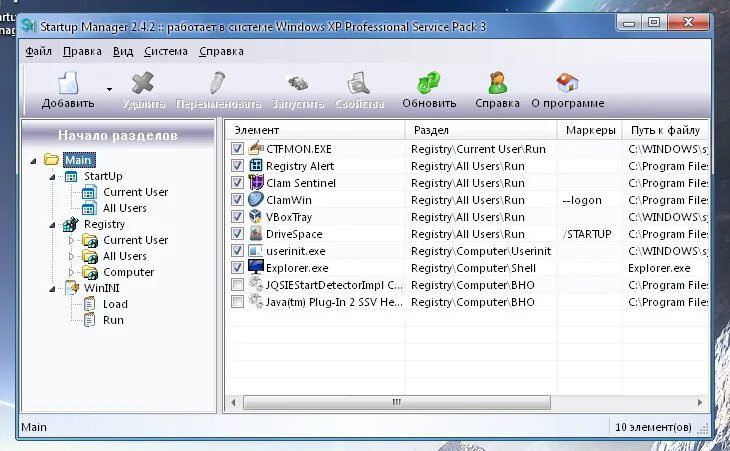Click the /STARTUP marker cell
The width and height of the screenshot is (730, 451).
587,234
